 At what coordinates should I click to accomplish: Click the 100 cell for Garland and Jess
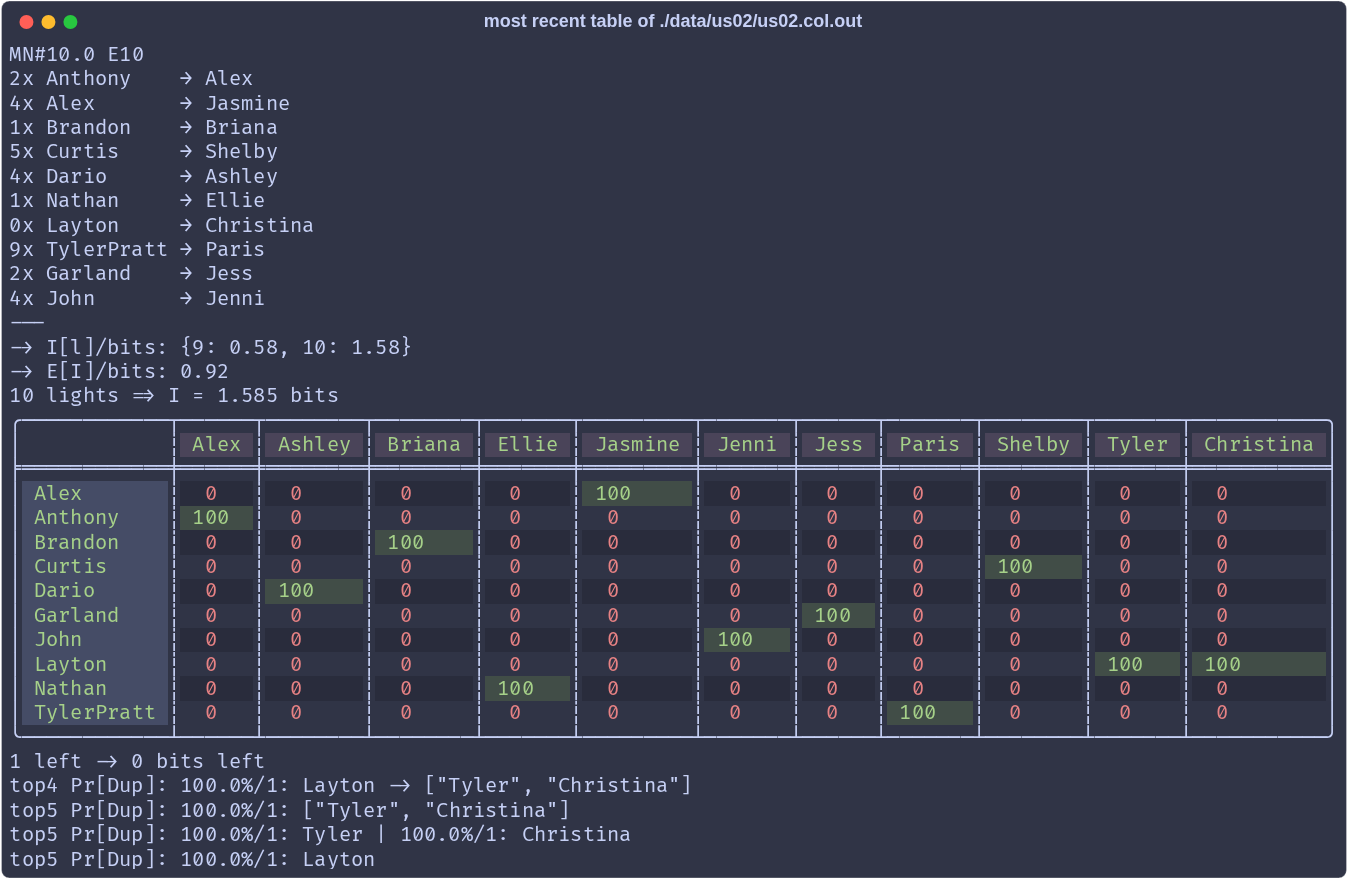coord(838,615)
